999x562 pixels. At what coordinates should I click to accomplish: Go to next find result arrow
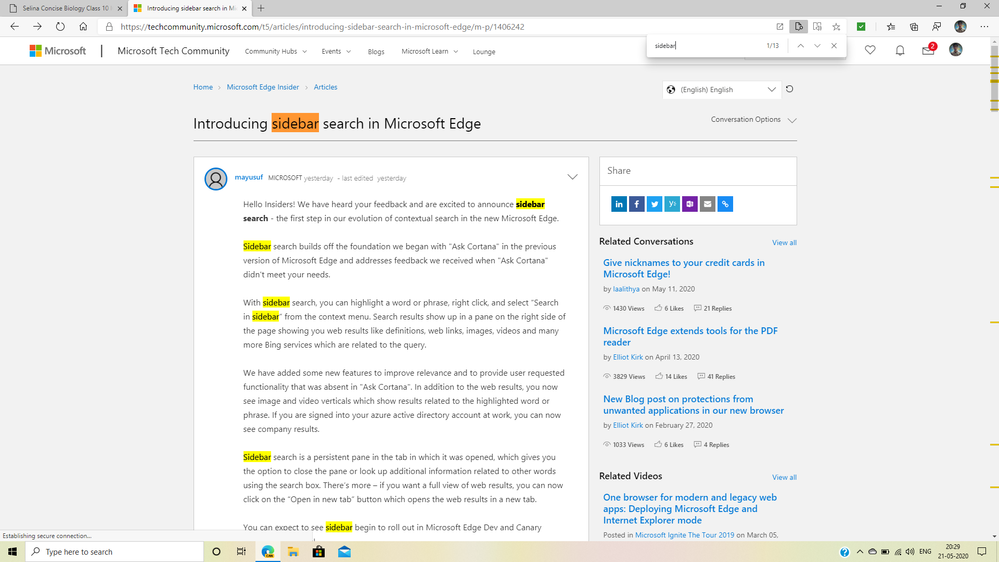(817, 46)
